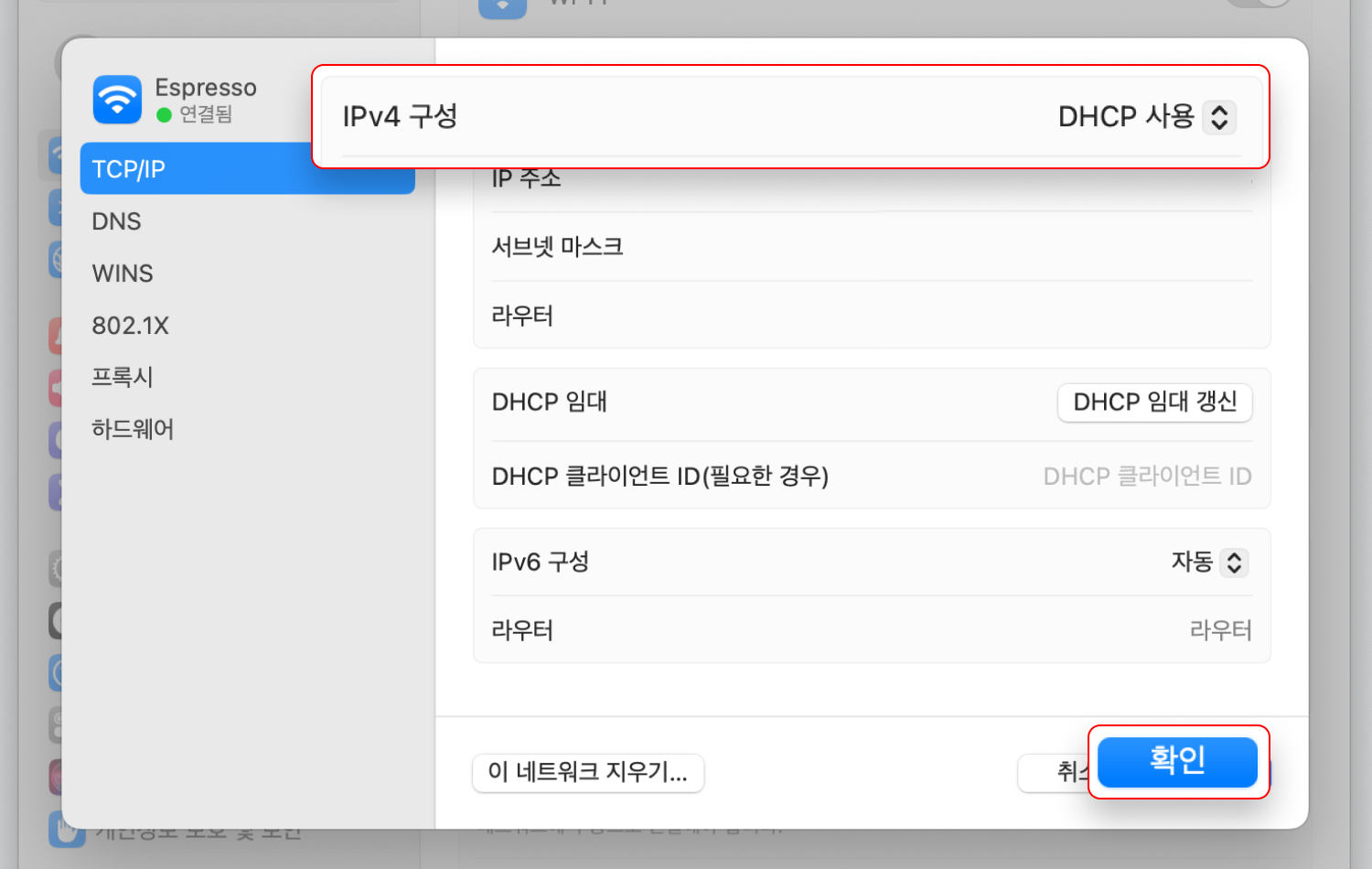Click the IPv6 라우터 input field
This screenshot has height=869, width=1372.
click(x=1220, y=630)
